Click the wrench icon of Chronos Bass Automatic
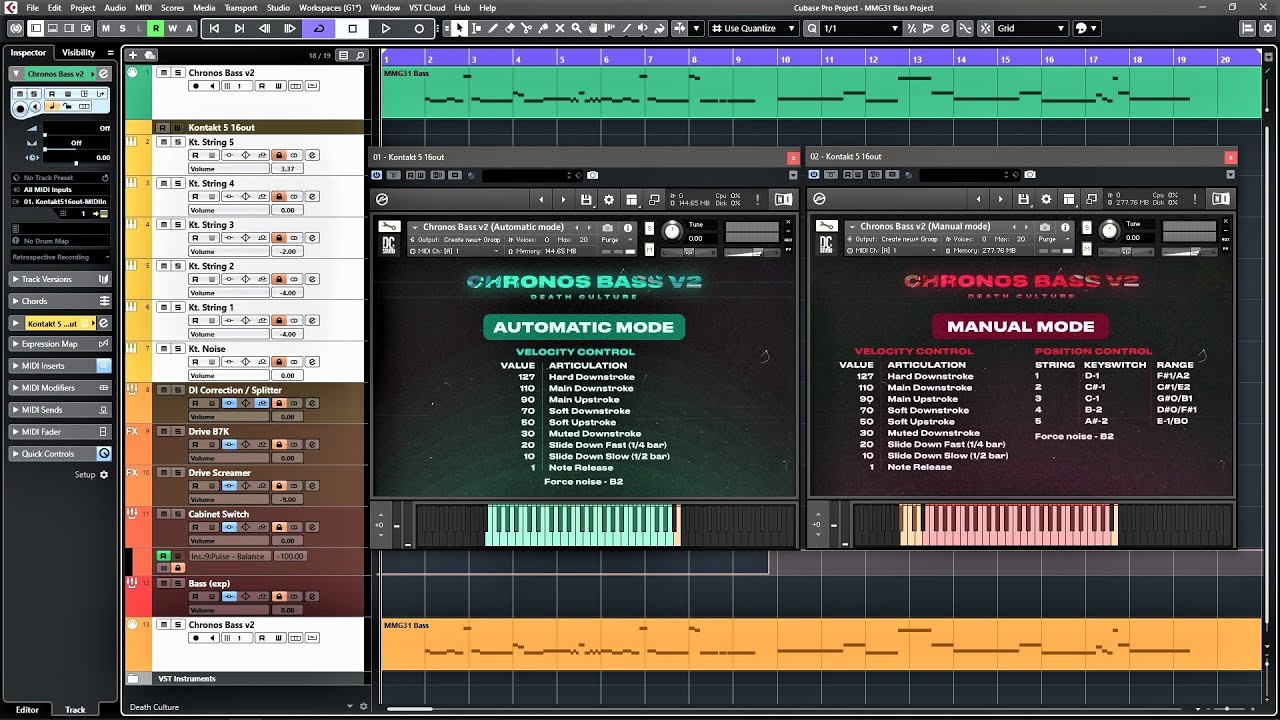Screen dimensions: 1280x720 pyautogui.click(x=390, y=227)
